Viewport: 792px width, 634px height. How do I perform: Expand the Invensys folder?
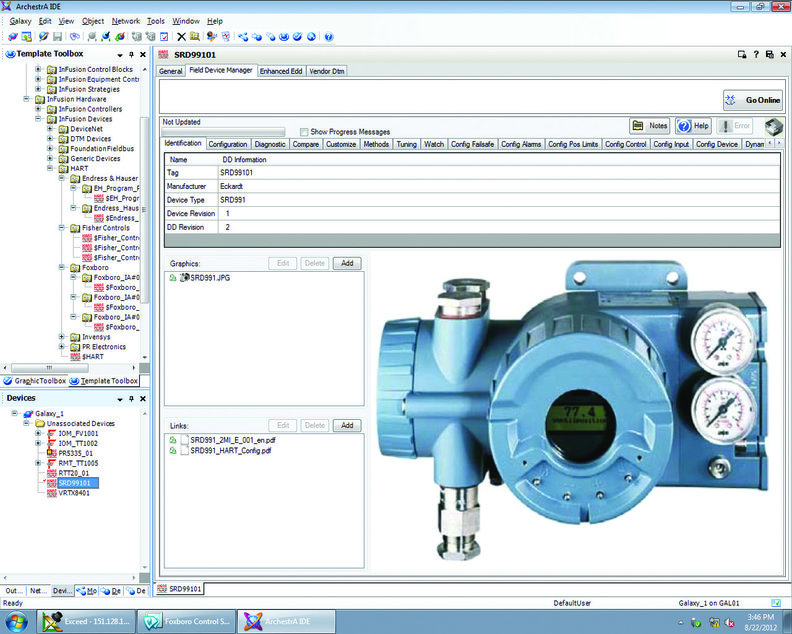click(62, 337)
